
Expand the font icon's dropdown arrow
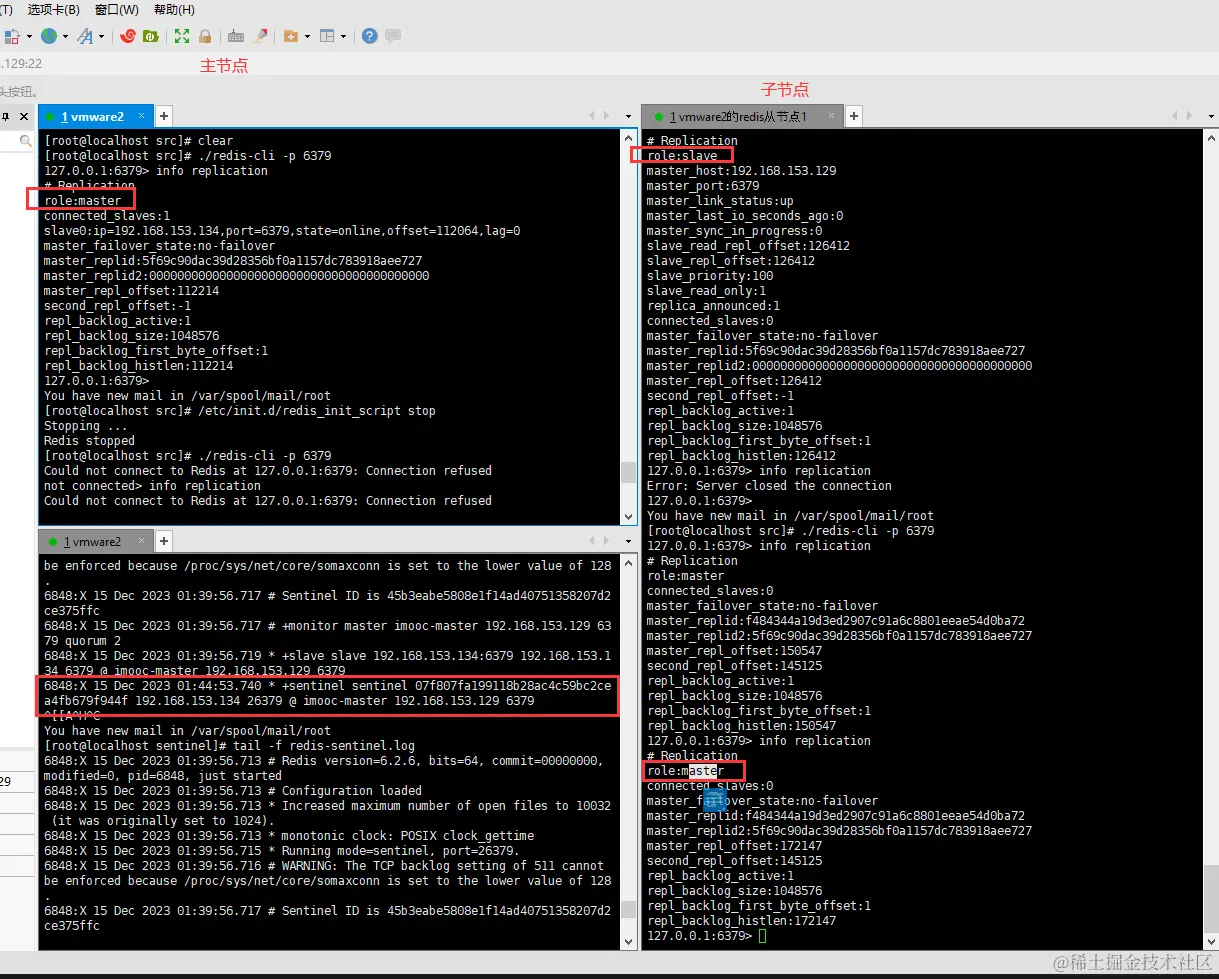pyautogui.click(x=101, y=36)
